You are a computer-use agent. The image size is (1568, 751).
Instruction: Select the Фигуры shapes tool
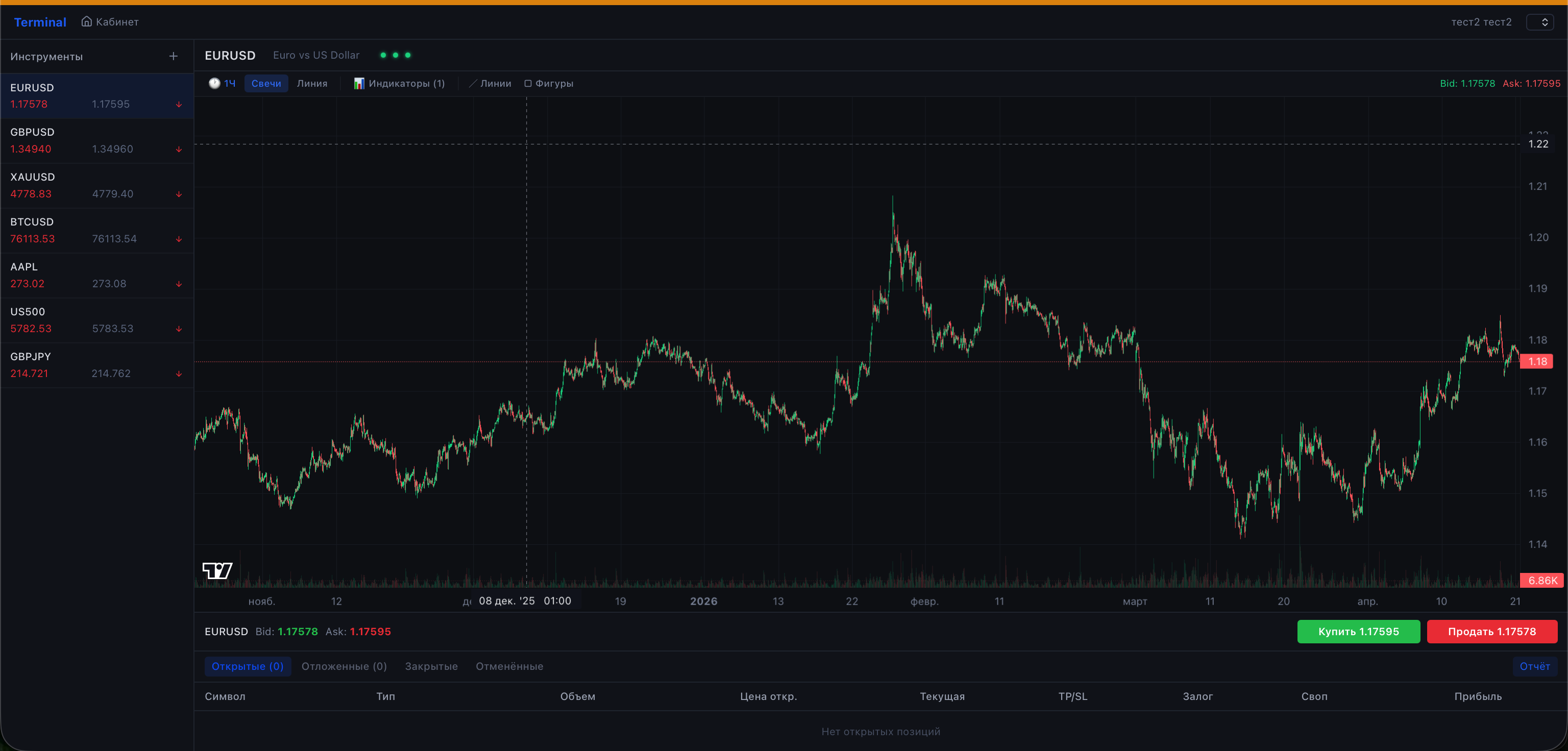coord(548,83)
